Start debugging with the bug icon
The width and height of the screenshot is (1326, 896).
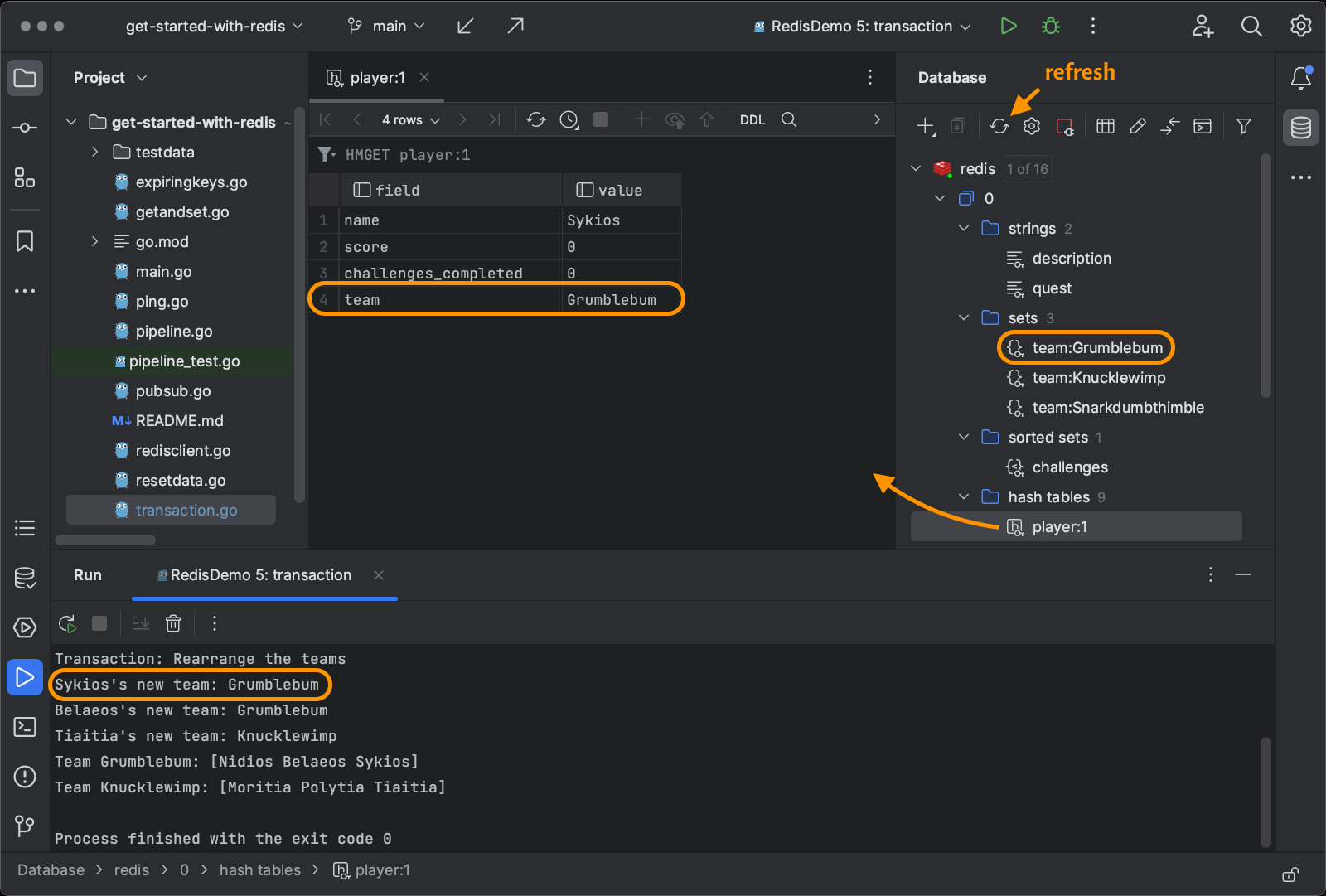(1050, 27)
